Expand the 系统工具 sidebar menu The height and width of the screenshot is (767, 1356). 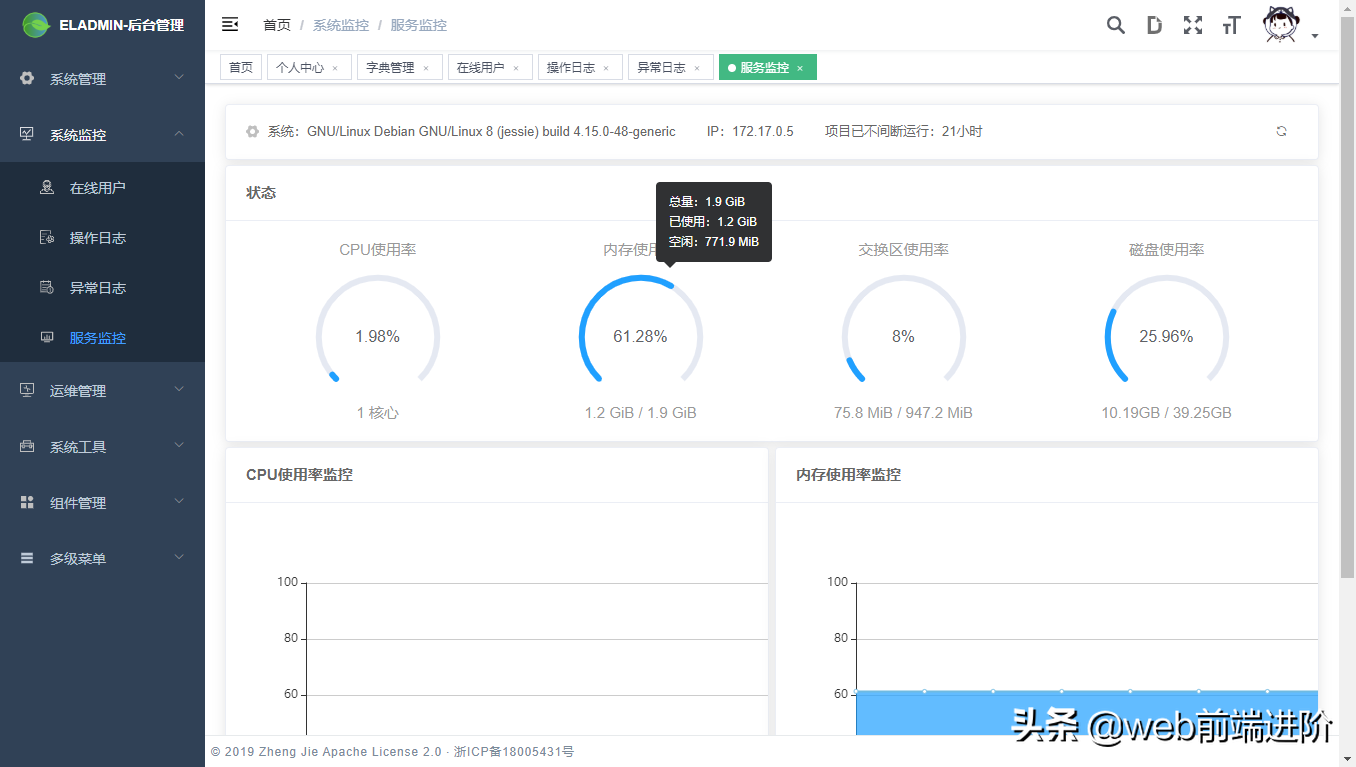point(102,447)
